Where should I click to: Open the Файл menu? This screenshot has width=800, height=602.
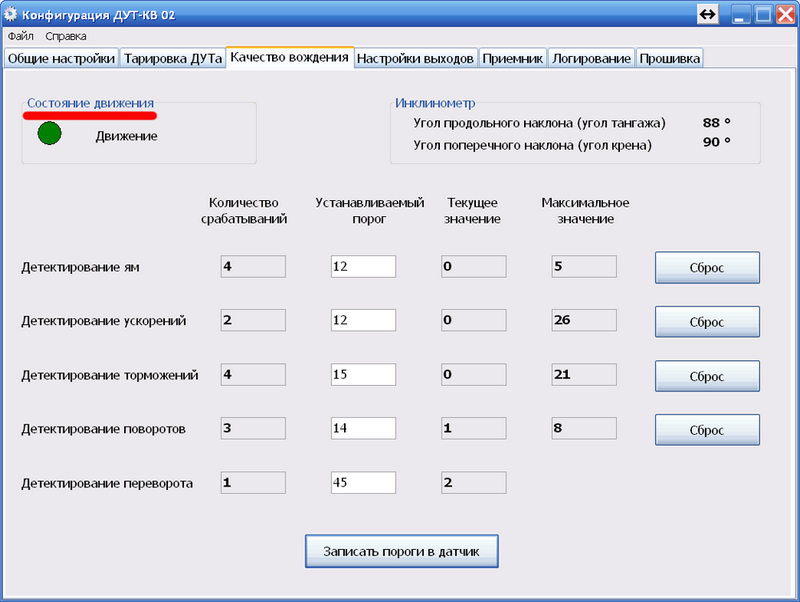tap(20, 36)
